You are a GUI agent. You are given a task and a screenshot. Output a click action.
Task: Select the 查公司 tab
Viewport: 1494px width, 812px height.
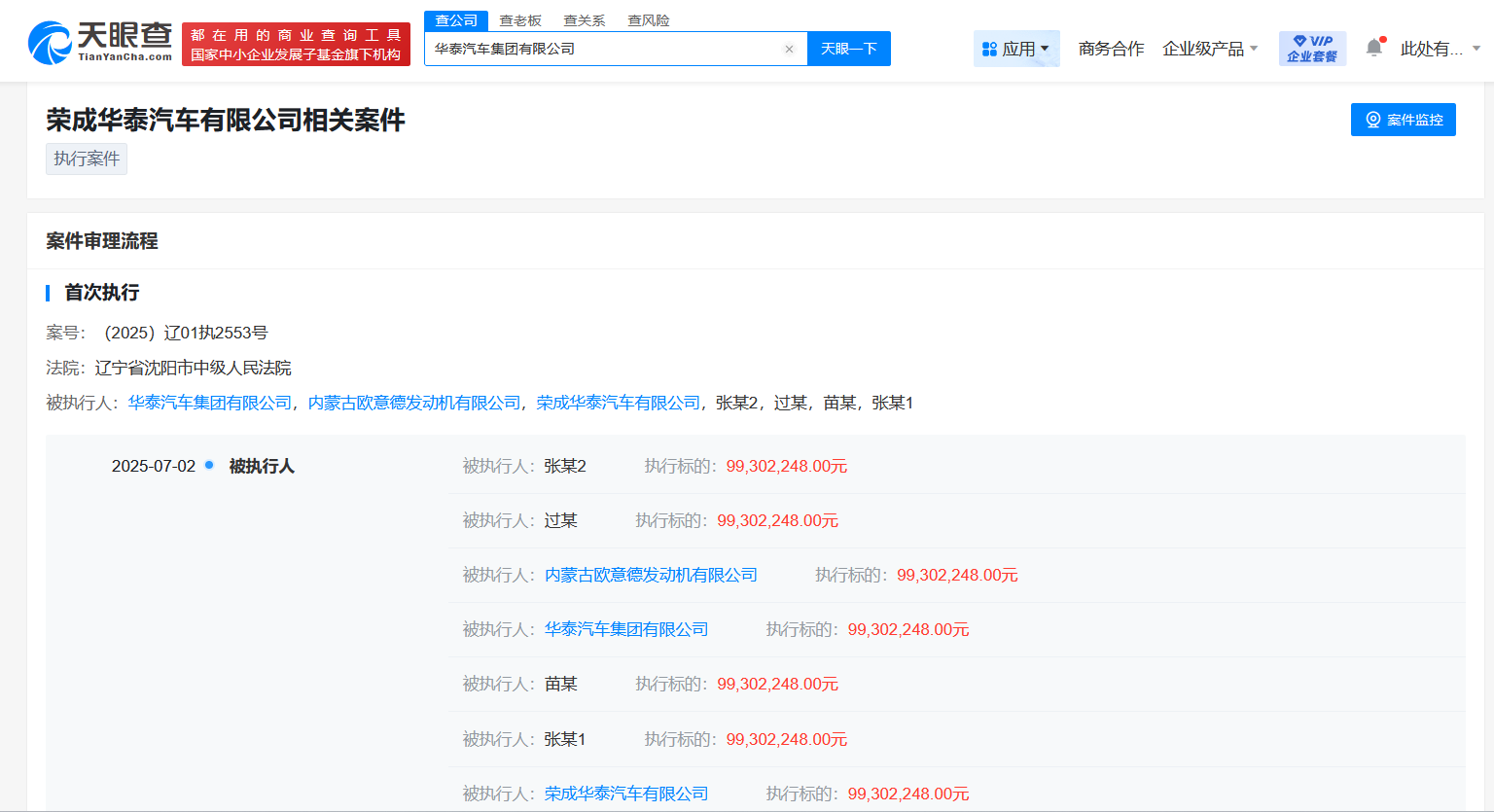click(x=456, y=20)
